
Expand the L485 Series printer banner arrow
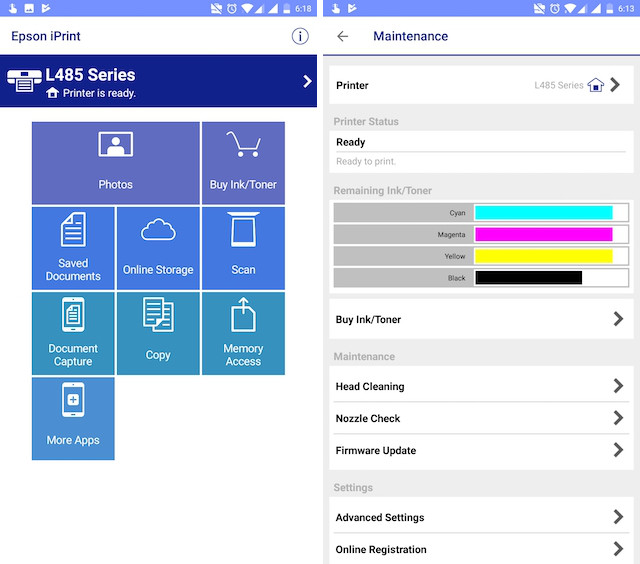click(x=307, y=81)
